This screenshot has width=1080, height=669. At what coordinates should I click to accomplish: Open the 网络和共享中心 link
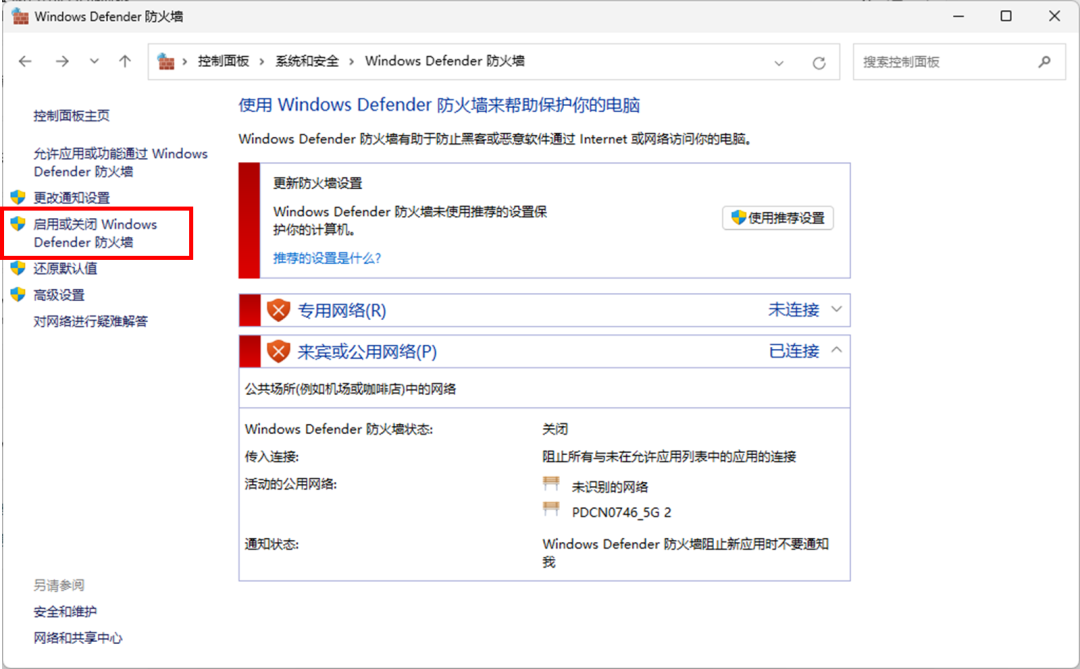pyautogui.click(x=78, y=638)
